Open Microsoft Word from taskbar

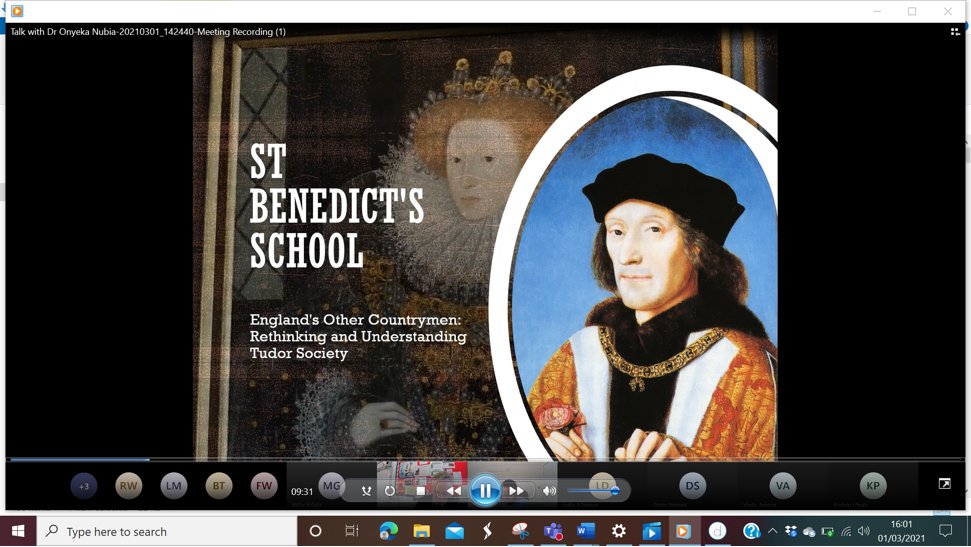(x=585, y=532)
